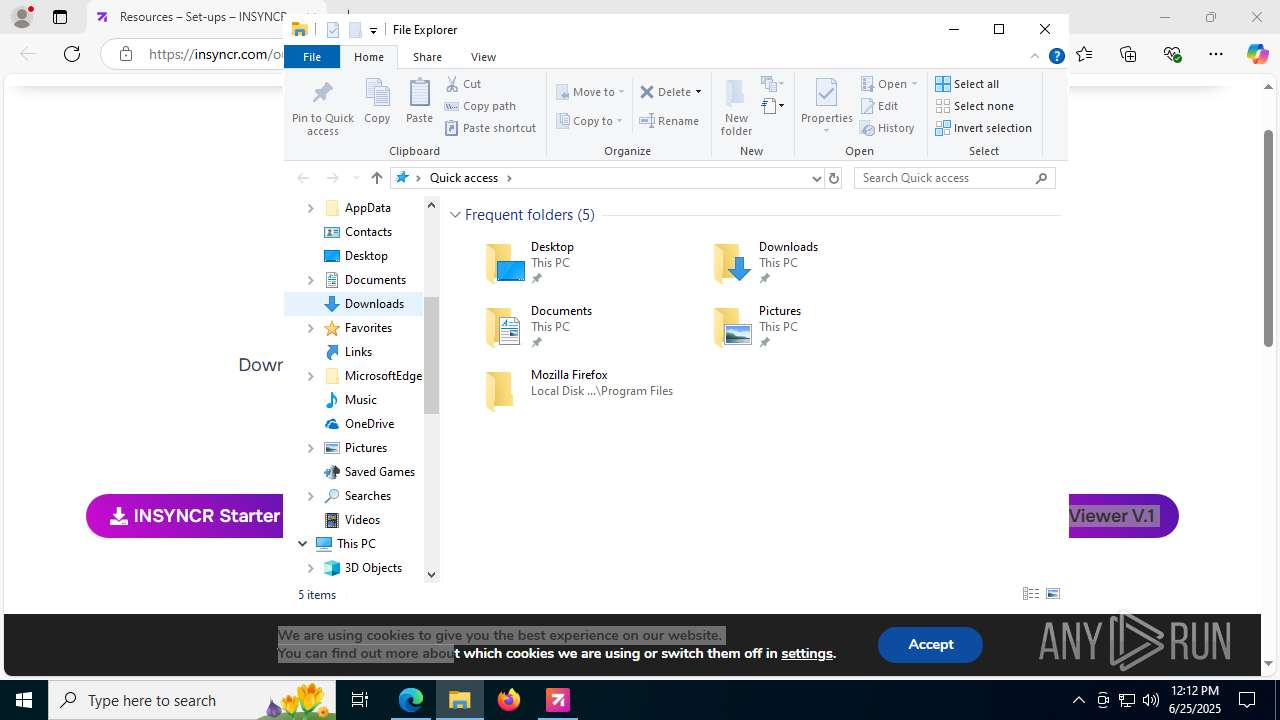1280x720 pixels.
Task: Collapse the This PC tree node
Action: click(x=302, y=544)
